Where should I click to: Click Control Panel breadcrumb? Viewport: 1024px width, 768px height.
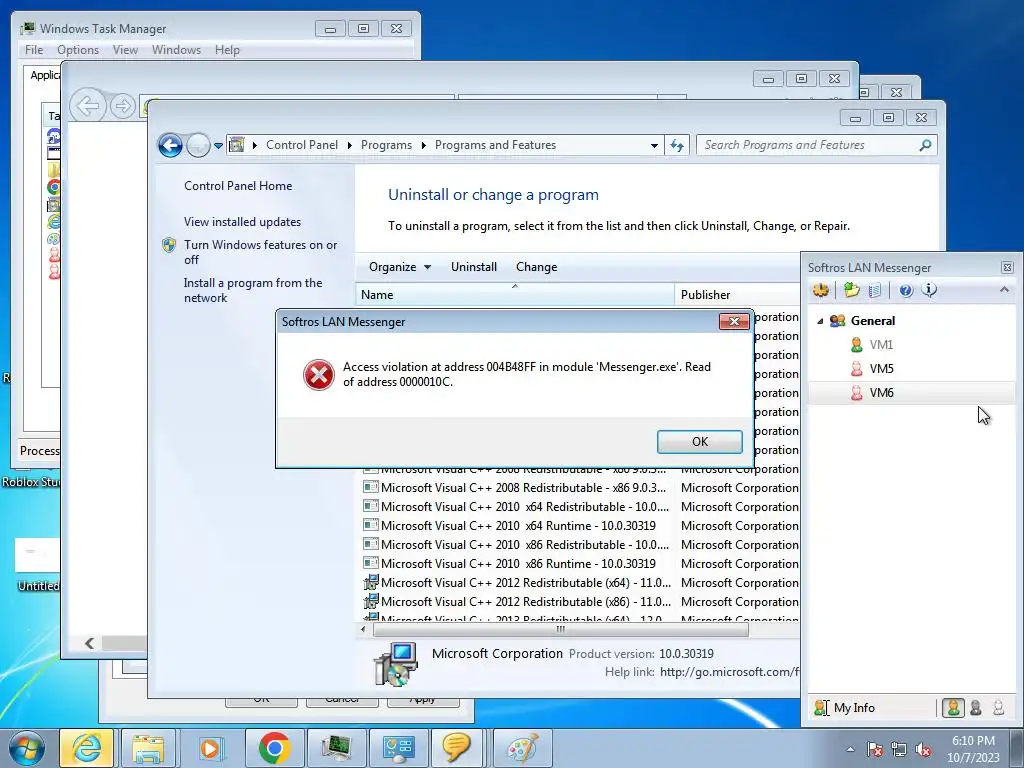click(302, 145)
